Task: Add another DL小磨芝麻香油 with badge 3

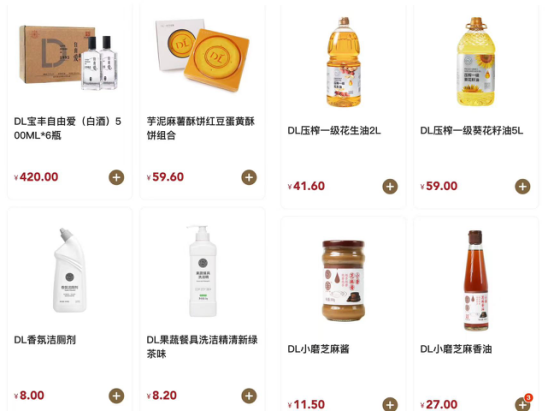Action: point(522,405)
